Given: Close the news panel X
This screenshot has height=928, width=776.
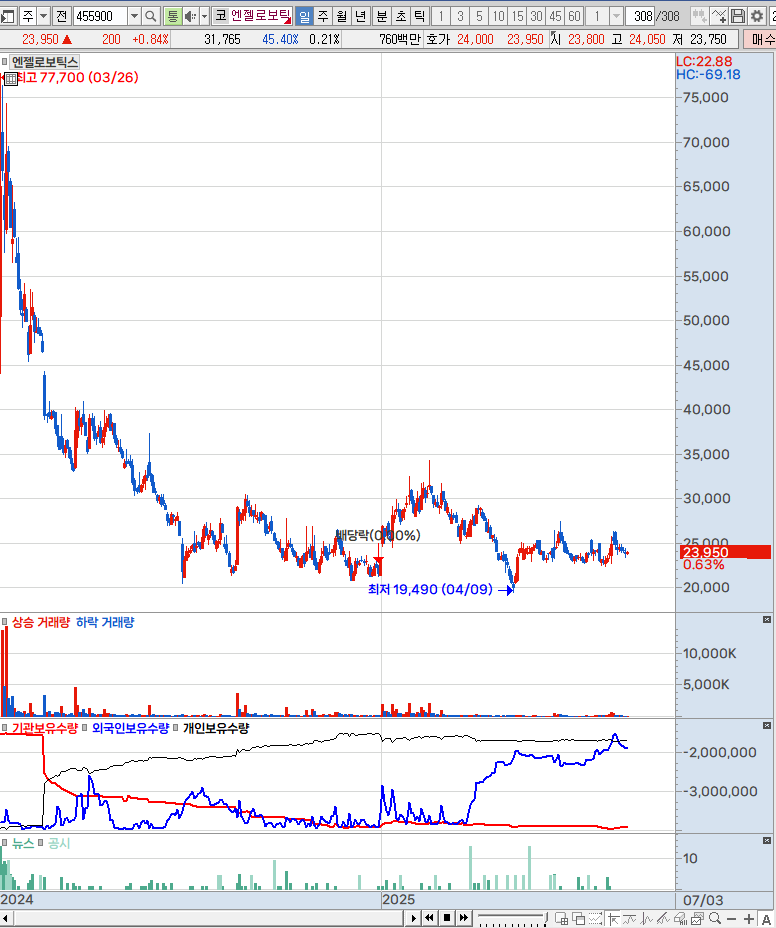Looking at the screenshot, I should point(767,840).
